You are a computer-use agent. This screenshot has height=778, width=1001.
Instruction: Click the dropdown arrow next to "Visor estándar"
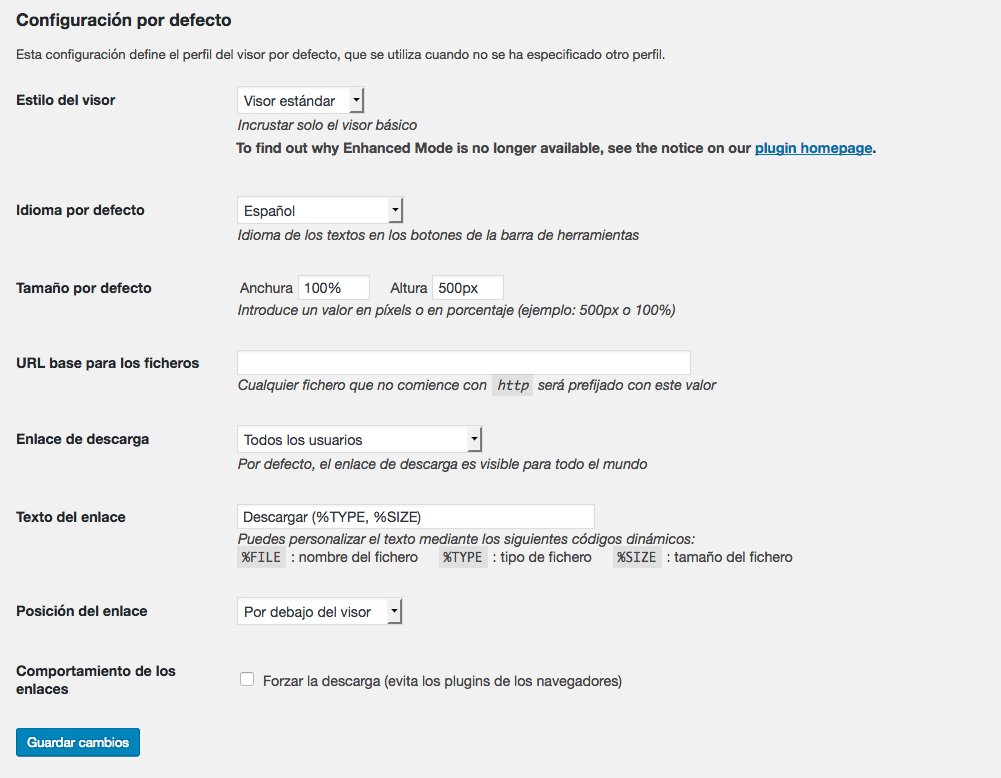(356, 100)
